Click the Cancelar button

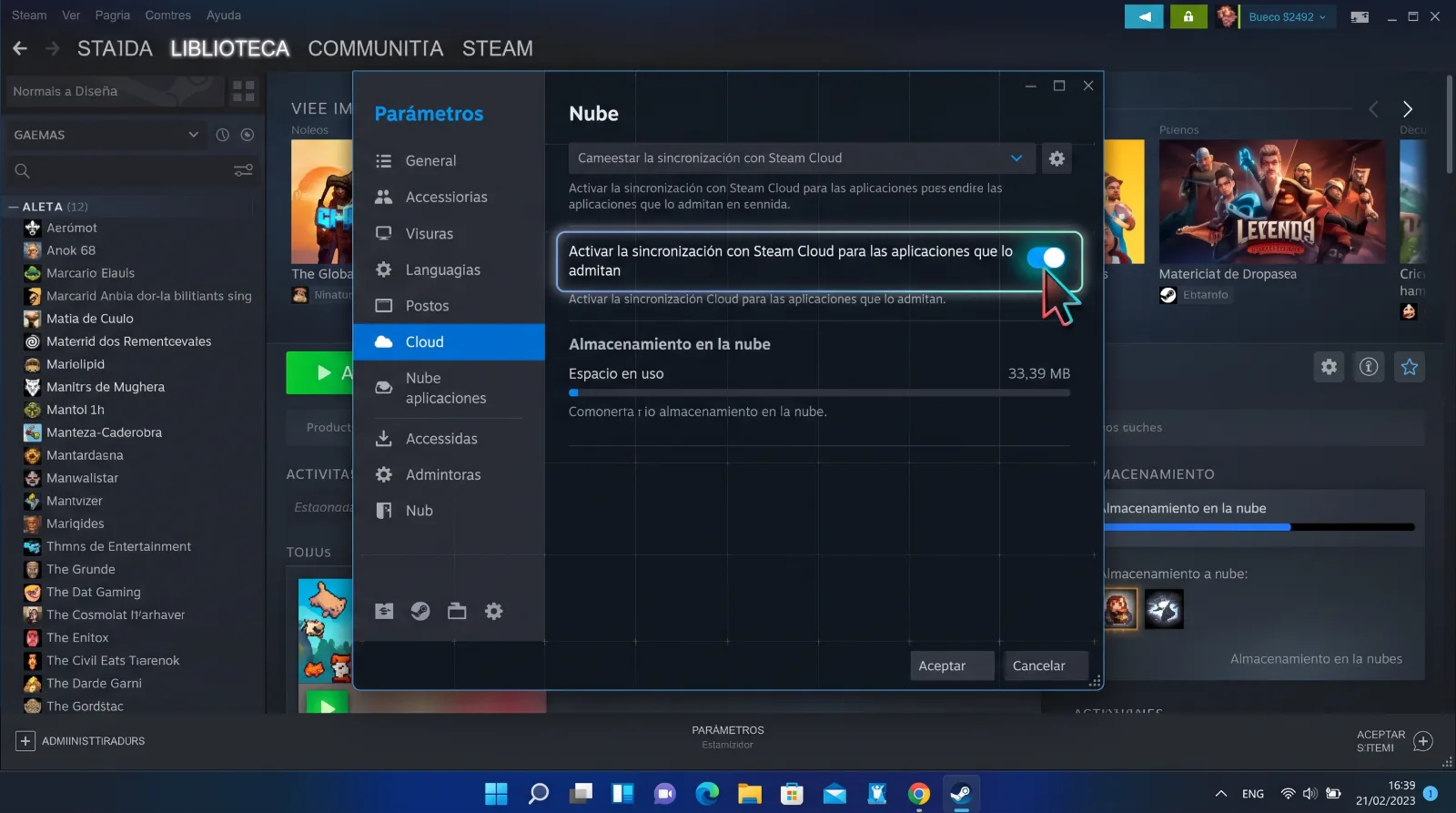pyautogui.click(x=1046, y=666)
